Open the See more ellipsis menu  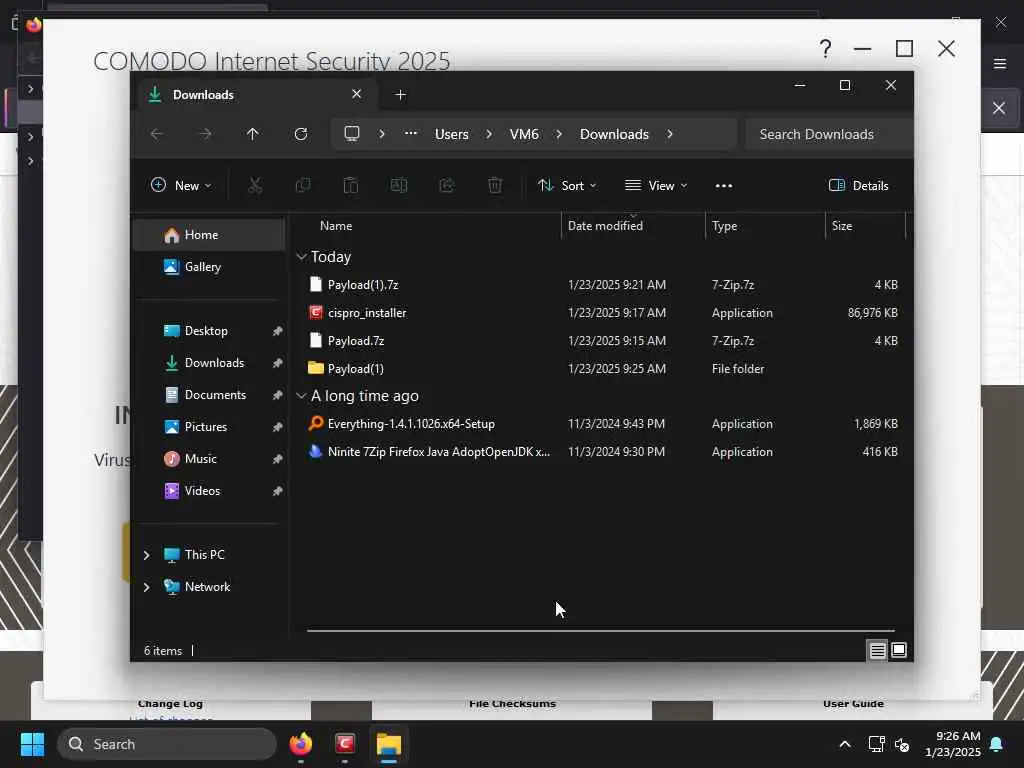pyautogui.click(x=724, y=185)
